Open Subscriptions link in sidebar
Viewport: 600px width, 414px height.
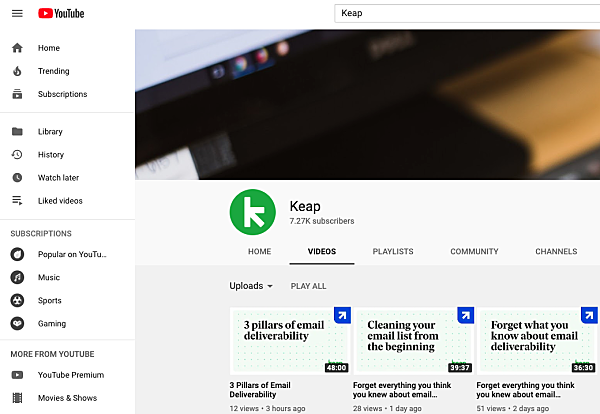coord(62,94)
